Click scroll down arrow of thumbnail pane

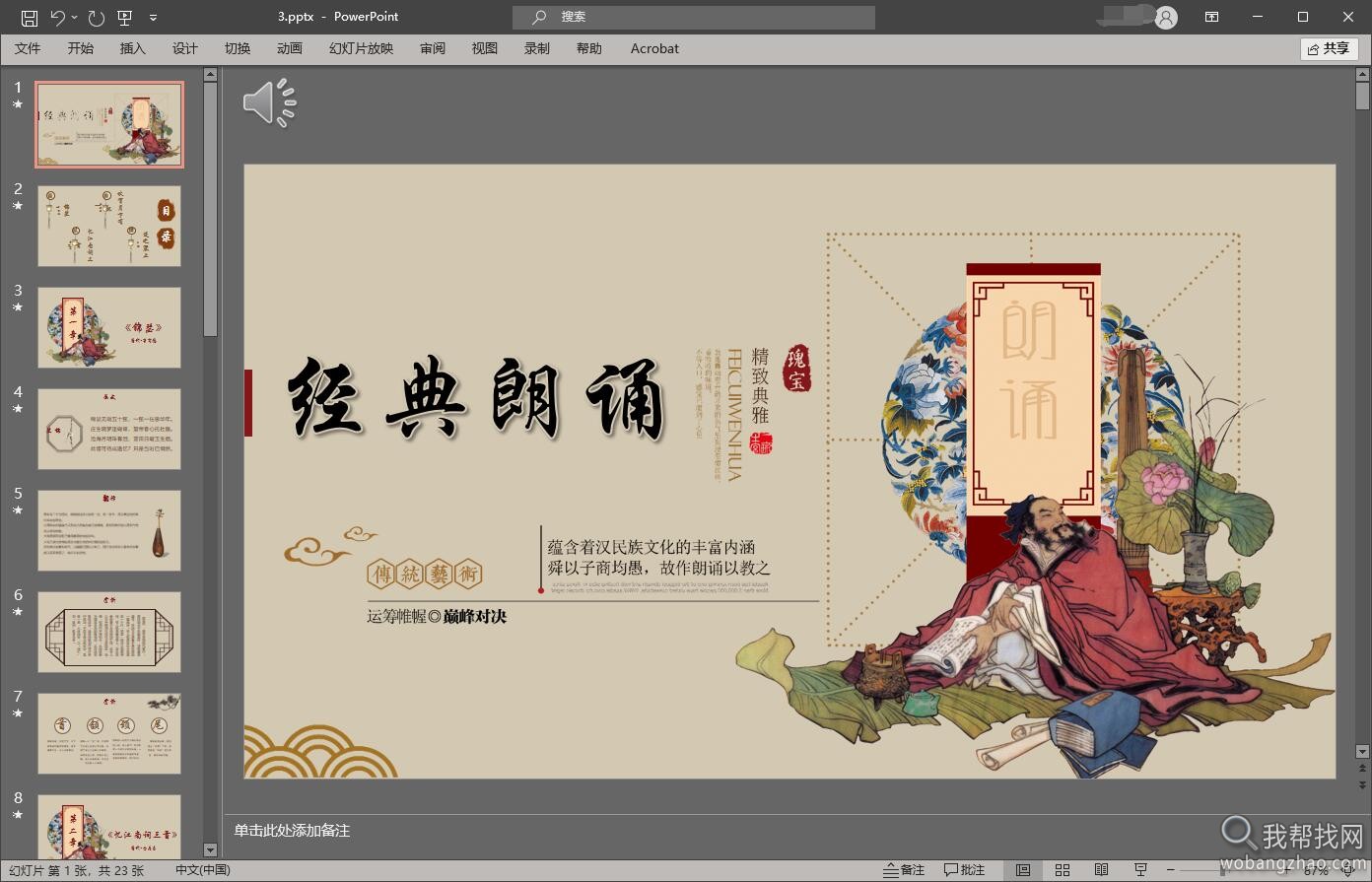click(210, 849)
